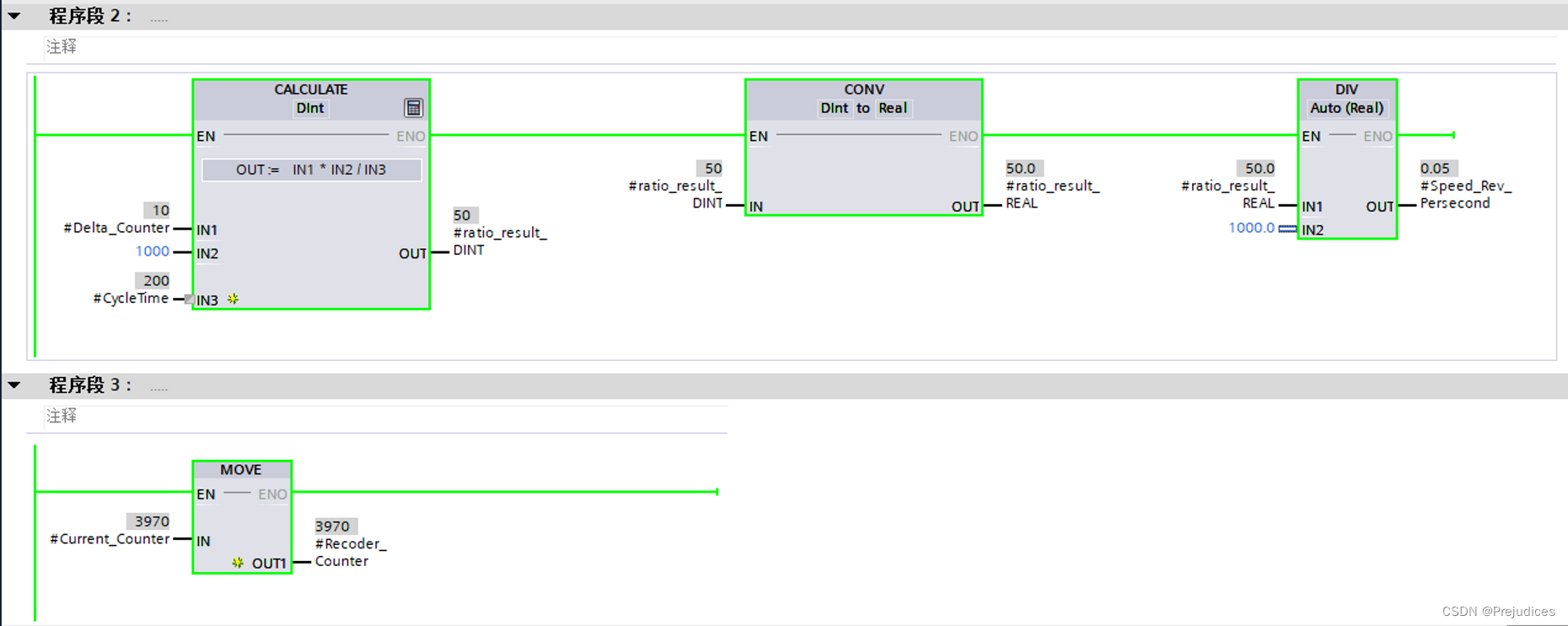Click the 注释 comment field of network 3
Viewport: 1568px width, 626px height.
pos(385,416)
